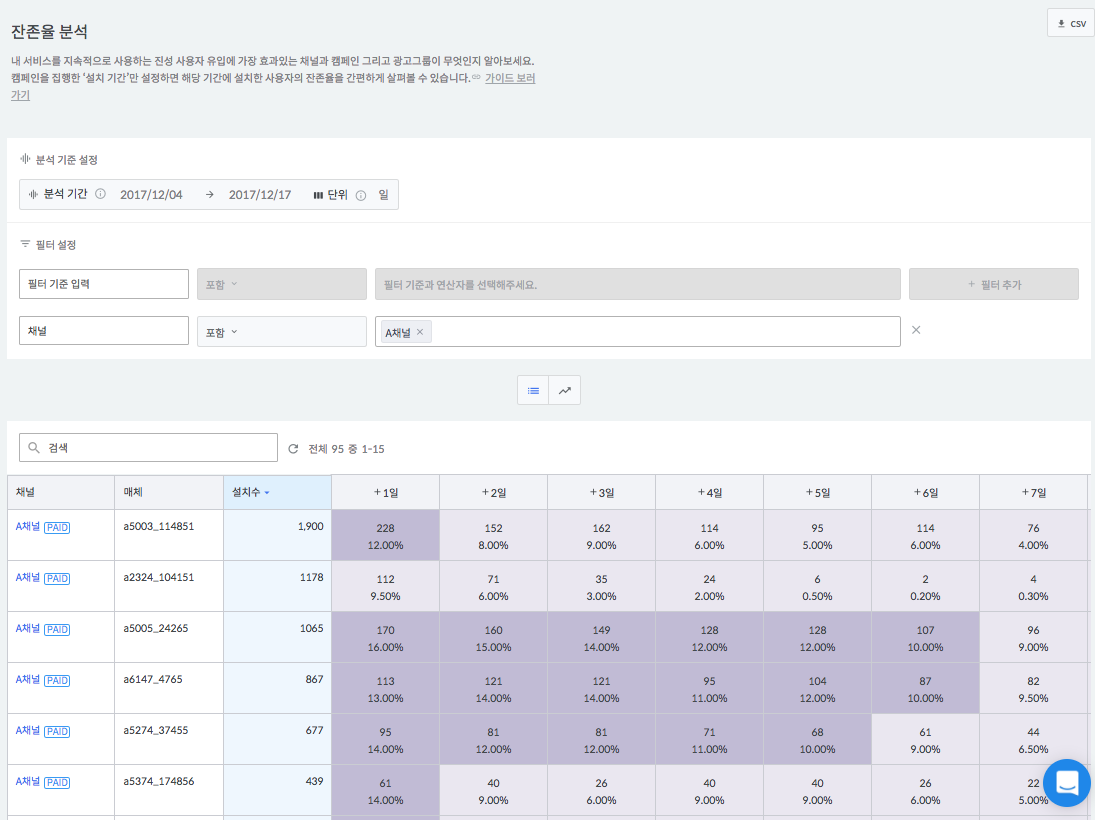This screenshot has width=1095, height=820.
Task: Click the search magnifier icon
Action: point(34,448)
